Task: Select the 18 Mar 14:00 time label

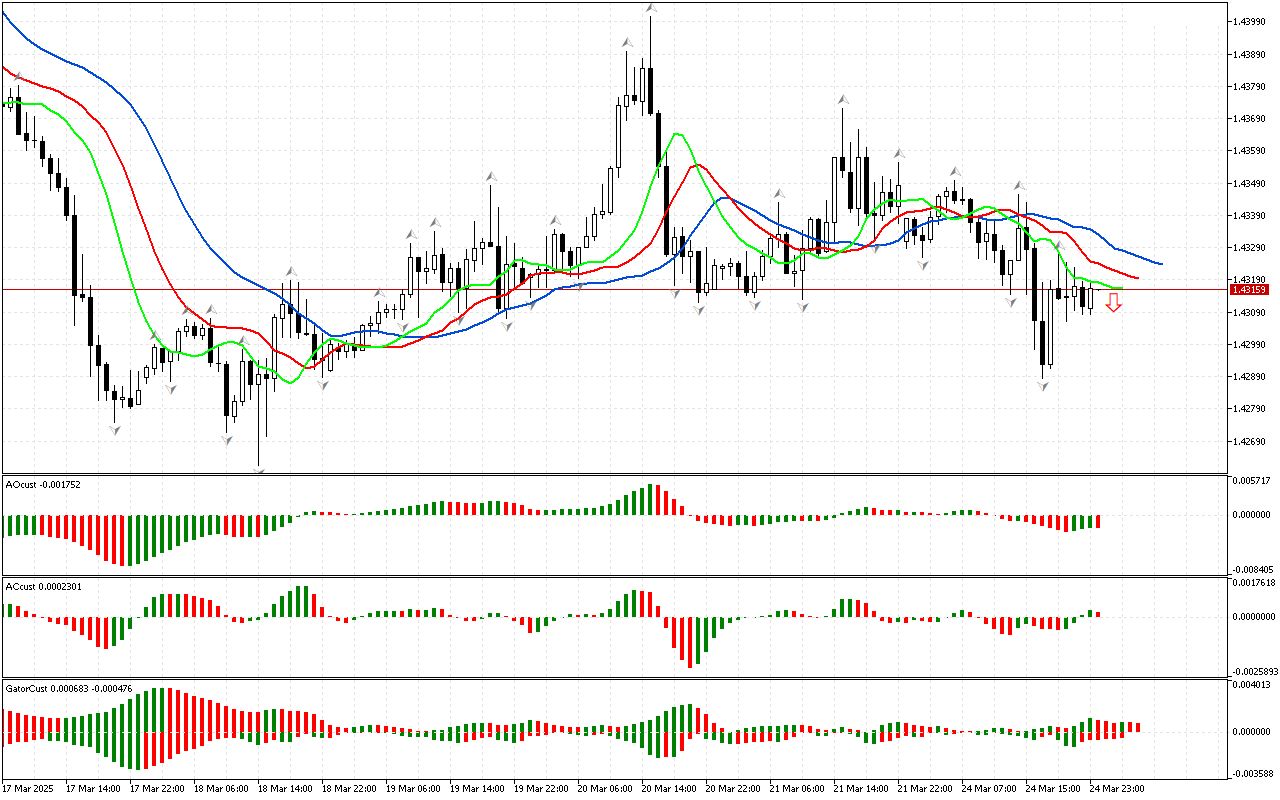Action: (285, 788)
